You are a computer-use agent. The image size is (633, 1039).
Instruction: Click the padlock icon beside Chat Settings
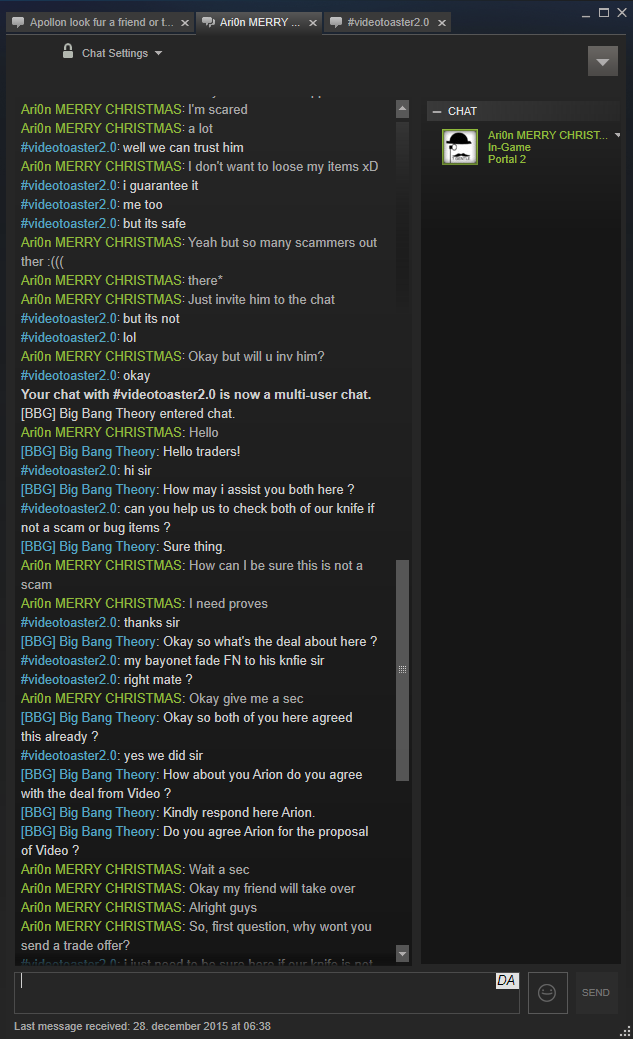click(x=68, y=51)
